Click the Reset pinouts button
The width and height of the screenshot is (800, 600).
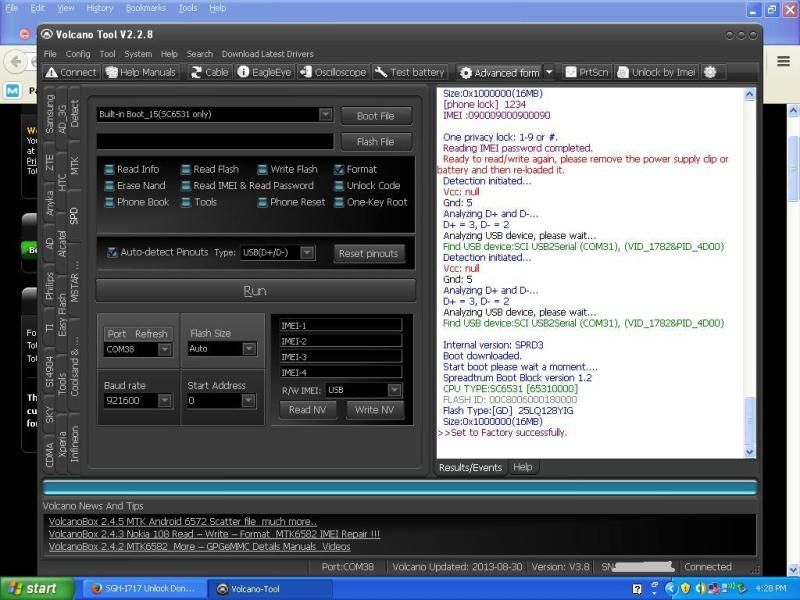369,254
